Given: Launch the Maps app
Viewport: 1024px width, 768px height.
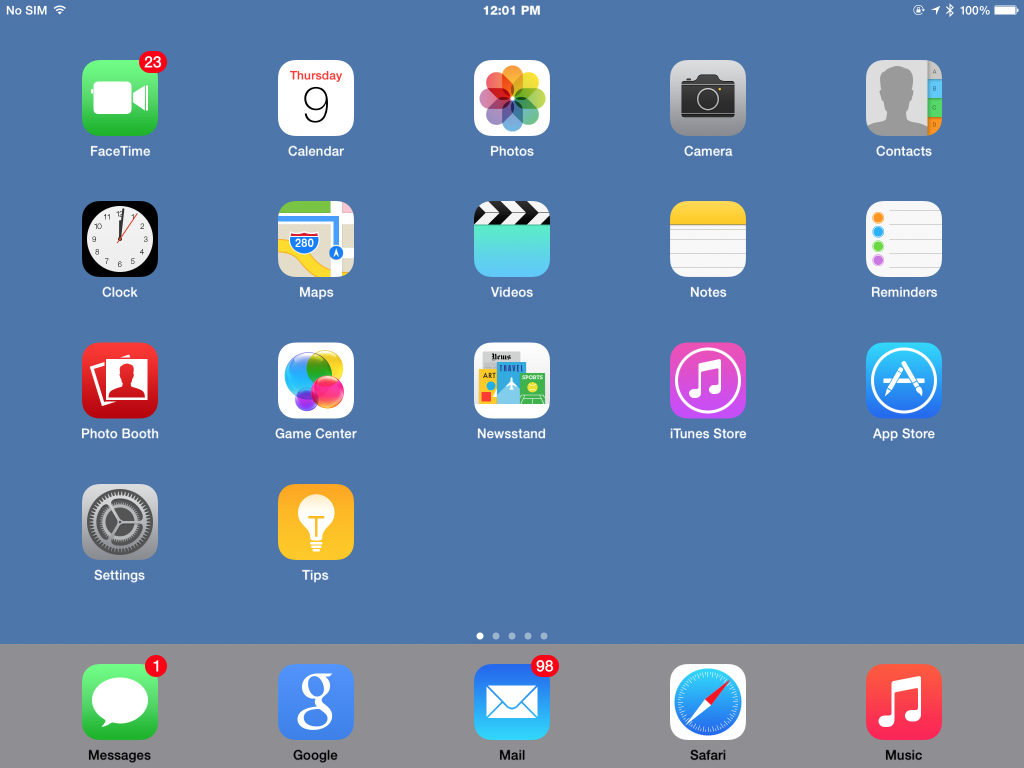Looking at the screenshot, I should click(x=315, y=239).
